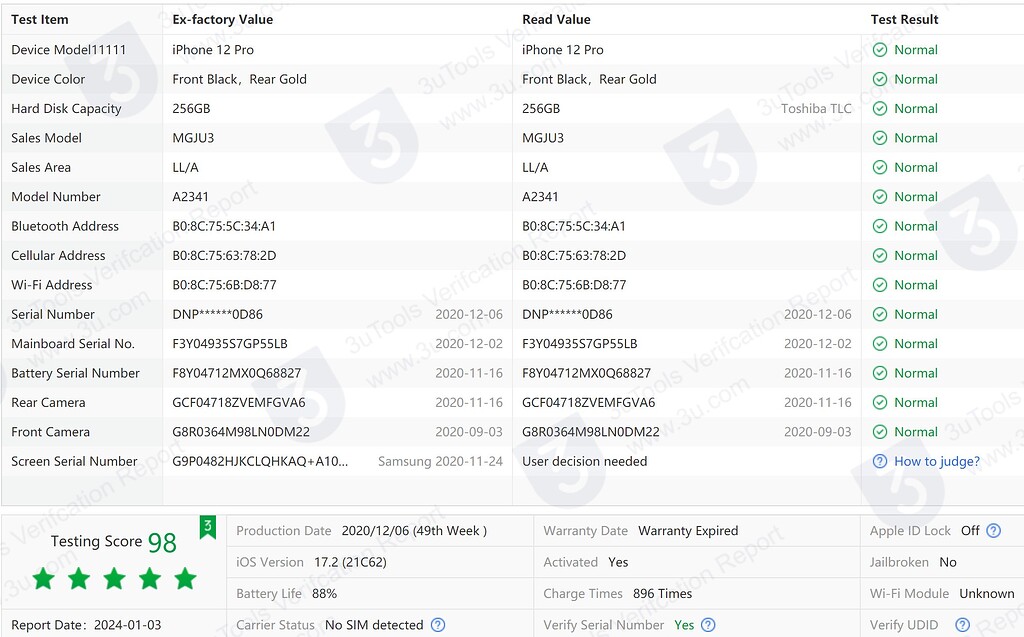Screen dimensions: 1024x637
Task: Click the Verify Serial Number Yes value
Action: click(684, 625)
